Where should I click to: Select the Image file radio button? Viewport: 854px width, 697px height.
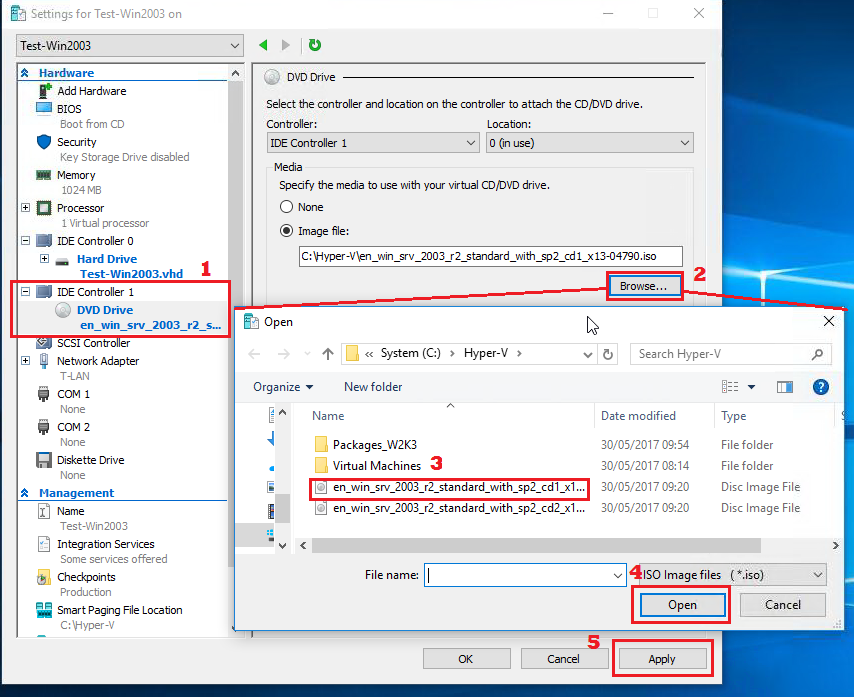point(287,231)
